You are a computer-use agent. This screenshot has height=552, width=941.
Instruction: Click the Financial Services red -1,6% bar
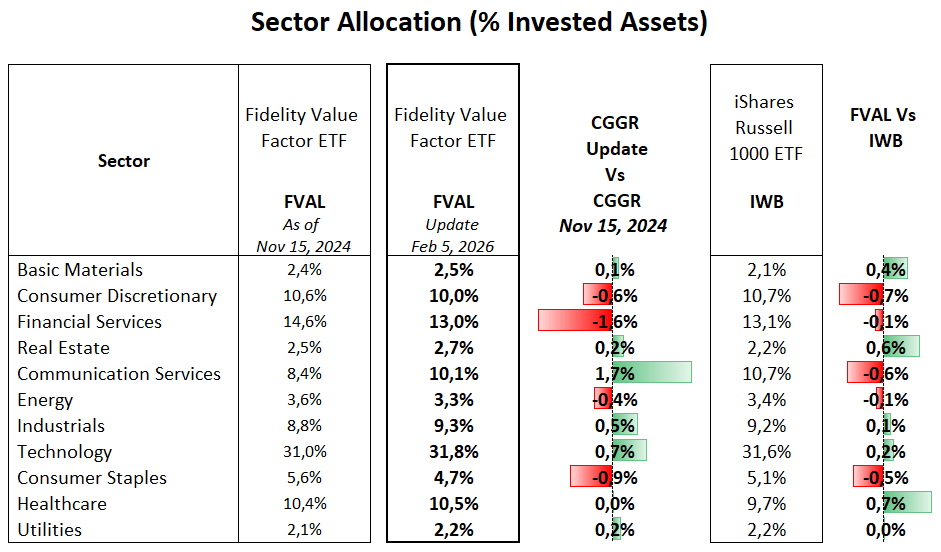[x=575, y=321]
